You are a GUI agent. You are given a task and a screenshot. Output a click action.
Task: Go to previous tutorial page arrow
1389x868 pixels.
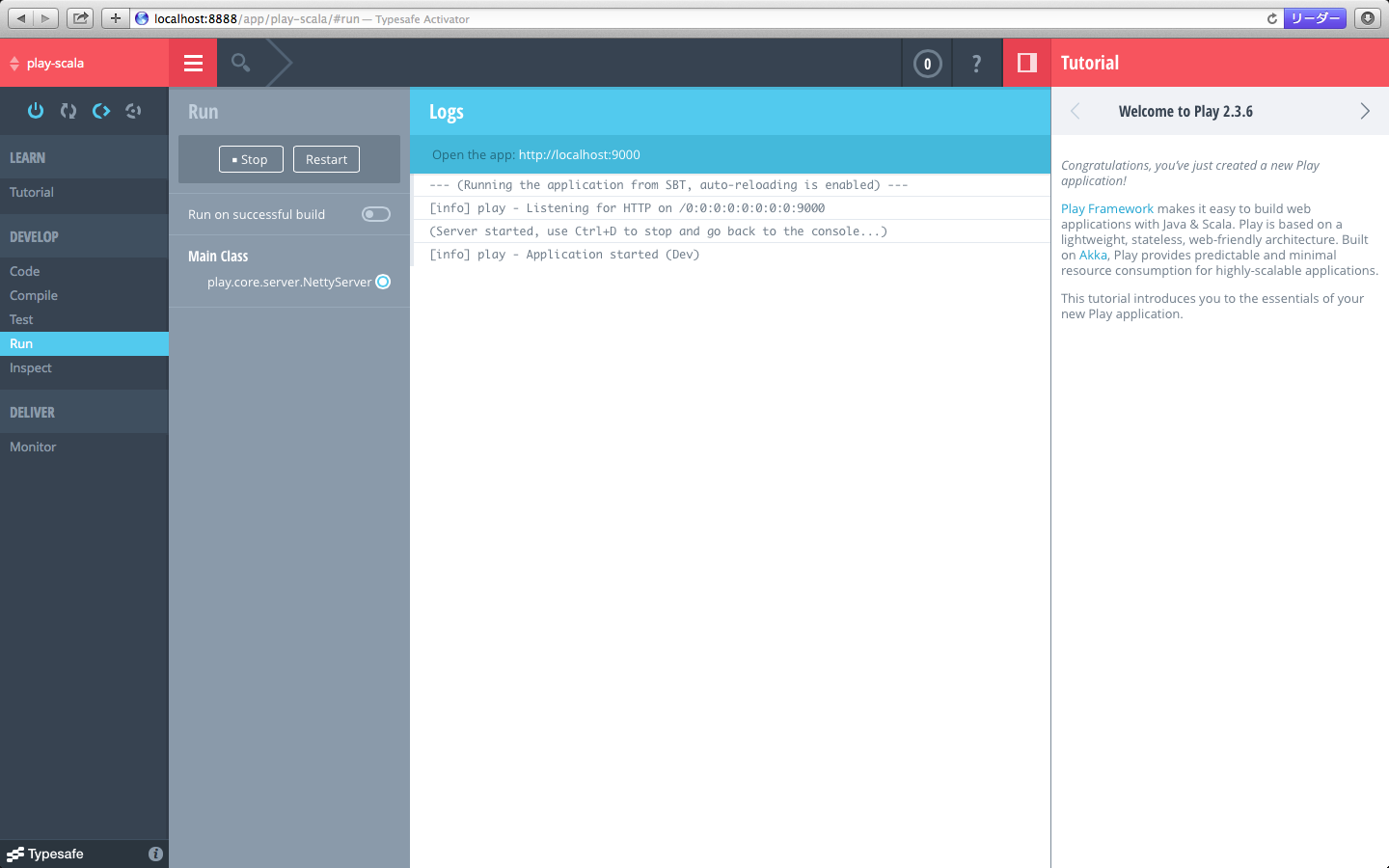[x=1075, y=111]
